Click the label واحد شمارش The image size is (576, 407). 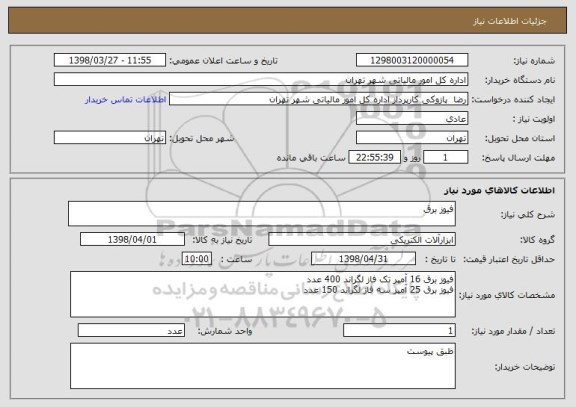click(x=225, y=331)
